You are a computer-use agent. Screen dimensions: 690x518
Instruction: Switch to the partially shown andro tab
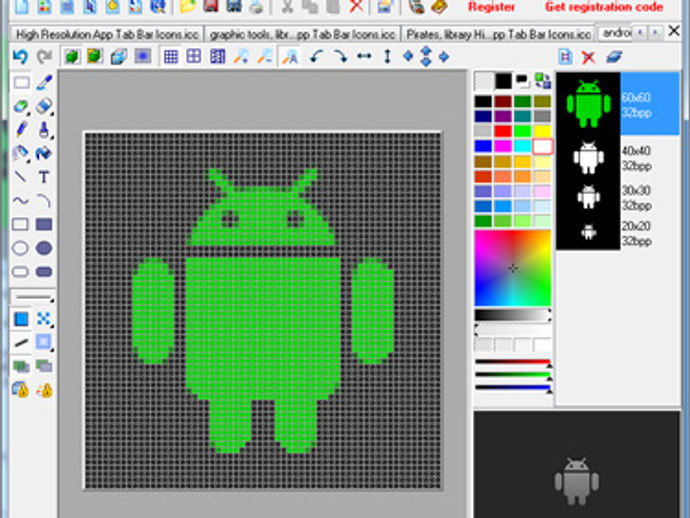tap(616, 33)
